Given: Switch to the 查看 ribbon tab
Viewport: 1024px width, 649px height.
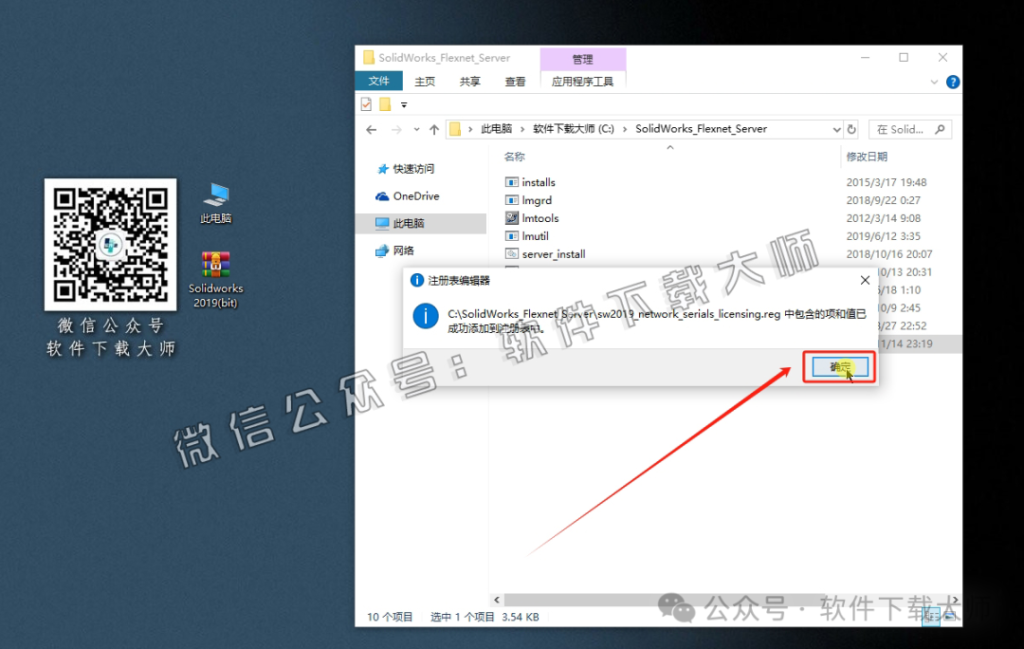Looking at the screenshot, I should [513, 81].
